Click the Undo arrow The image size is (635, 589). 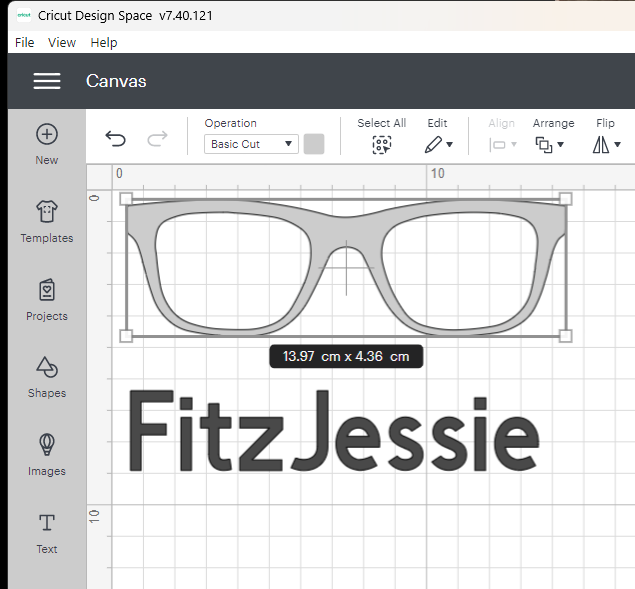point(116,140)
